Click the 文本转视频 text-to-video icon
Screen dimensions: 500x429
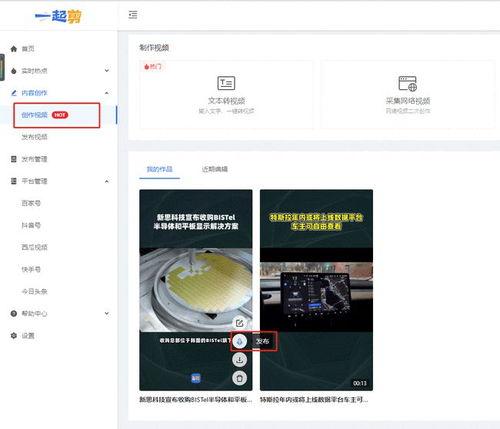pos(226,83)
